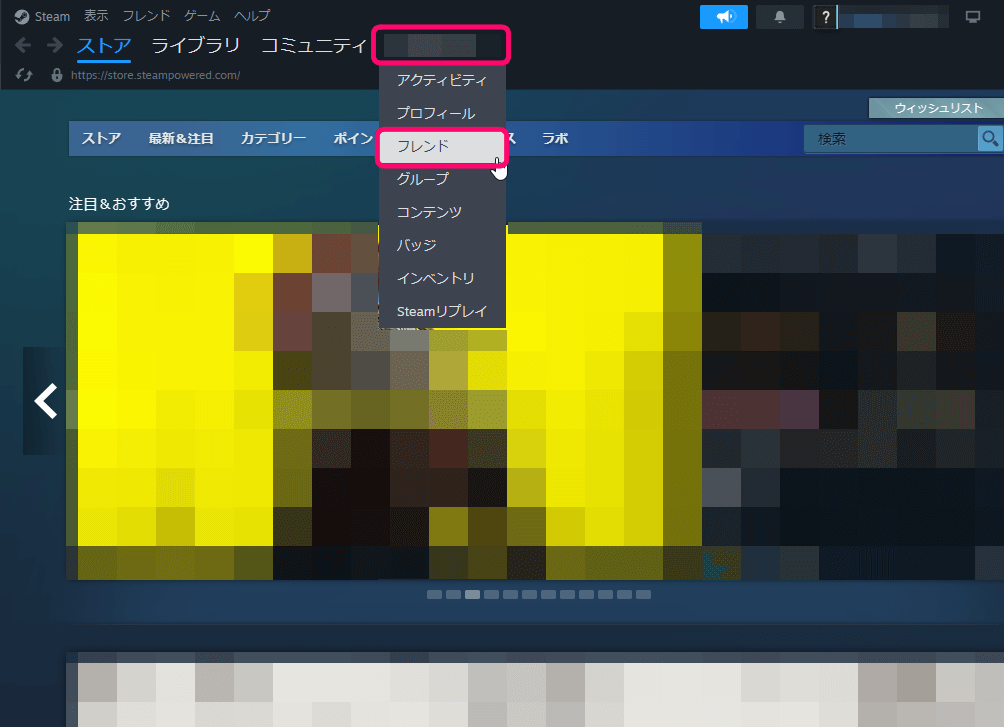Click the 検索 store search field
The image size is (1004, 727).
[x=890, y=139]
